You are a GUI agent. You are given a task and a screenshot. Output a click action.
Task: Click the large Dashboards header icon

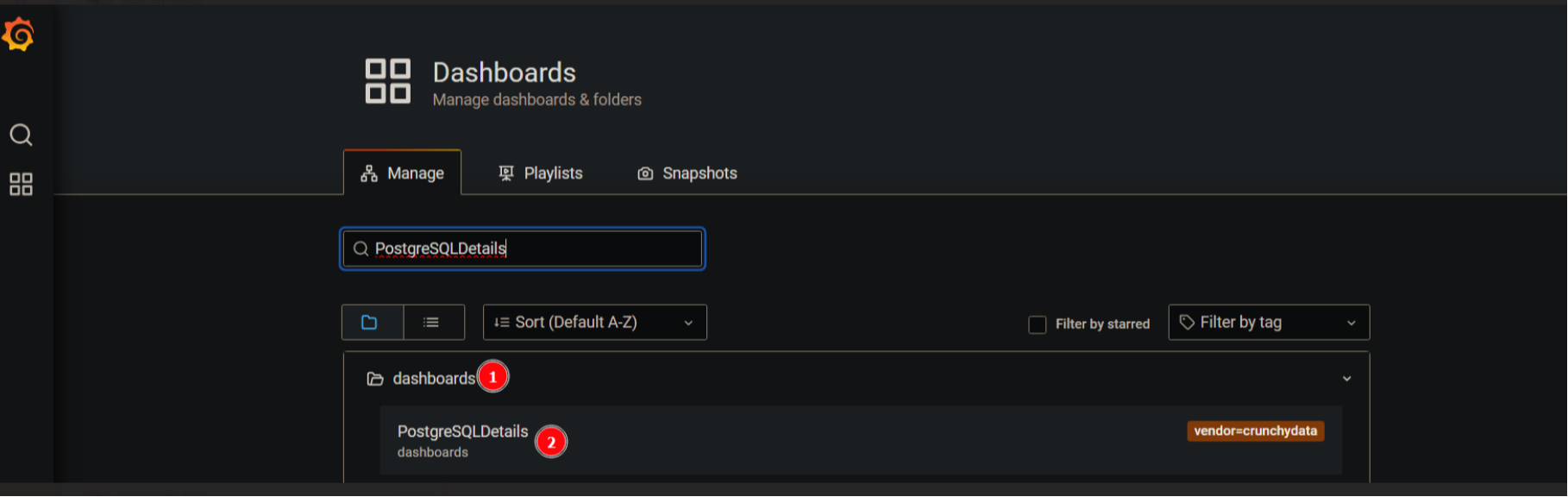click(387, 81)
